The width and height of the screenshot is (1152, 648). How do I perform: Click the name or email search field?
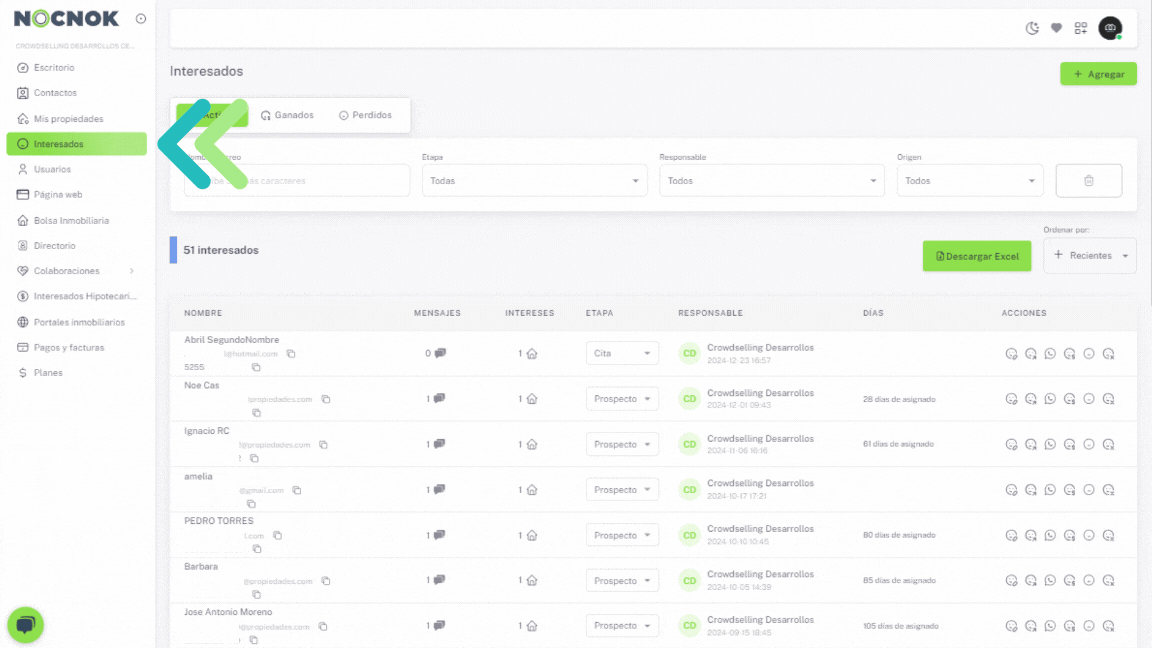coord(297,181)
